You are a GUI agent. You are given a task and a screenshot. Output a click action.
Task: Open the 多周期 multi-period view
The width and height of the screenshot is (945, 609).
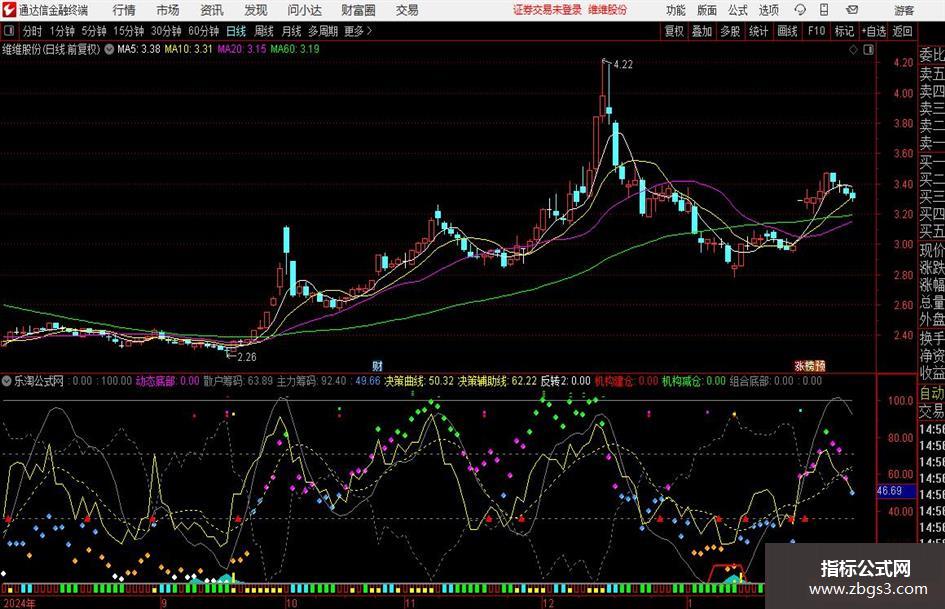point(323,31)
